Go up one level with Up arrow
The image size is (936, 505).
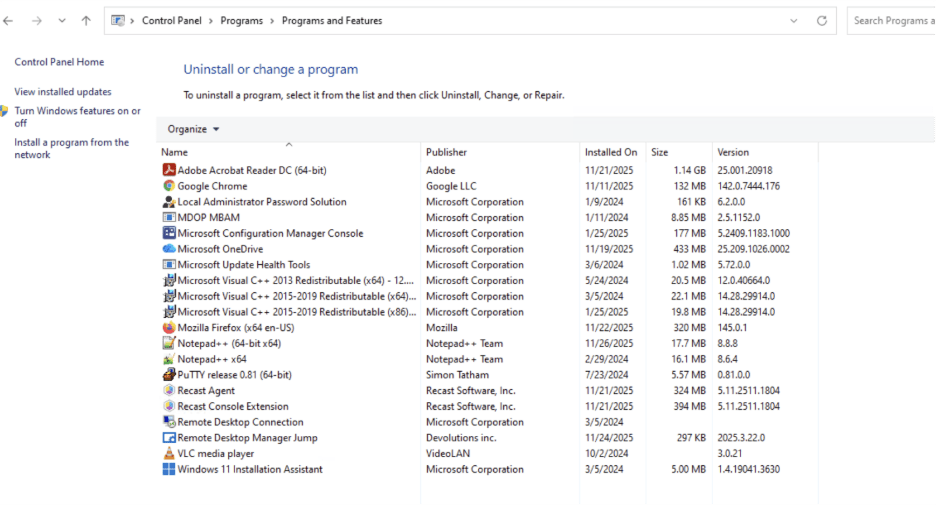click(86, 21)
